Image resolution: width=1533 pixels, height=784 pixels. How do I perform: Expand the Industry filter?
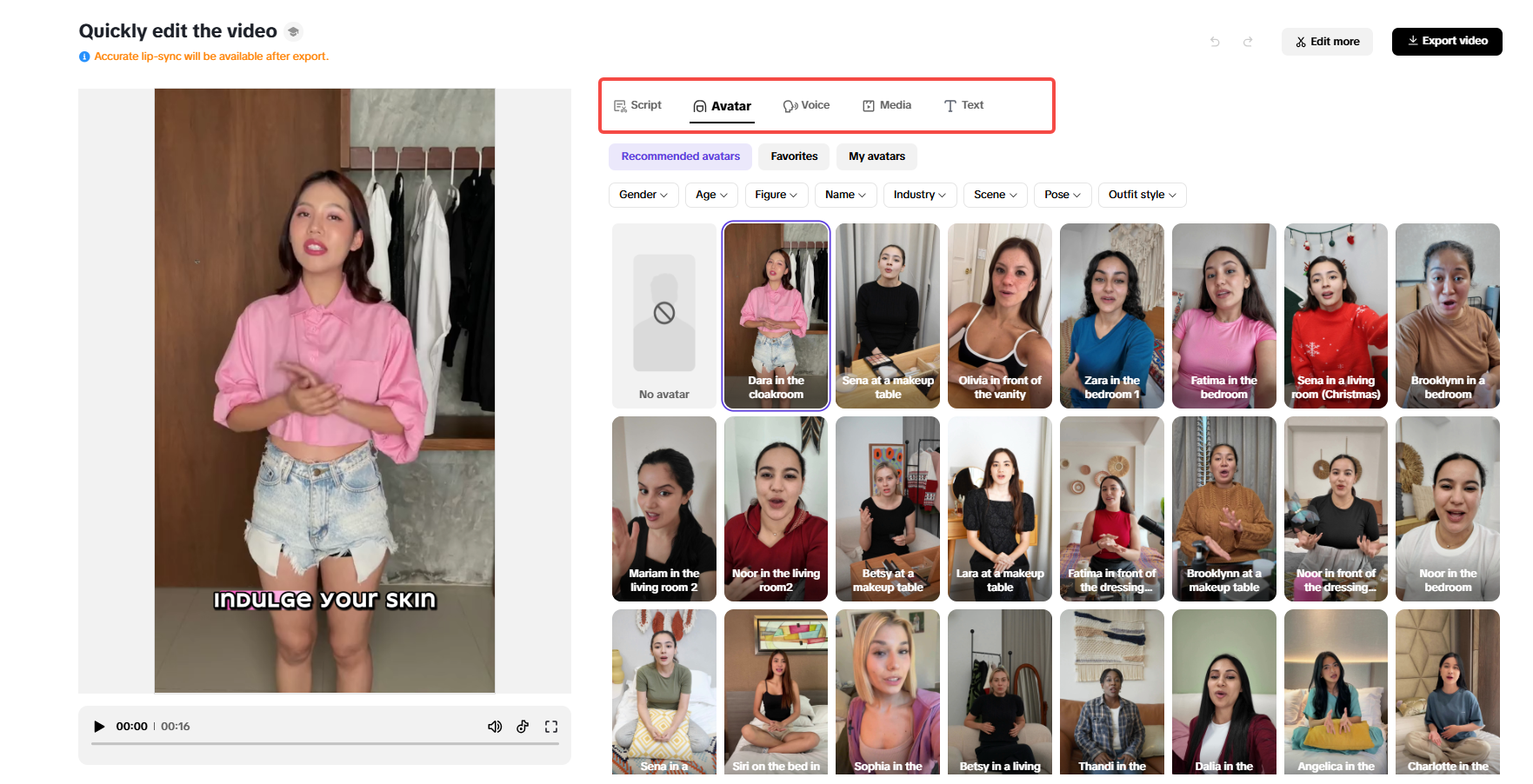(x=920, y=195)
